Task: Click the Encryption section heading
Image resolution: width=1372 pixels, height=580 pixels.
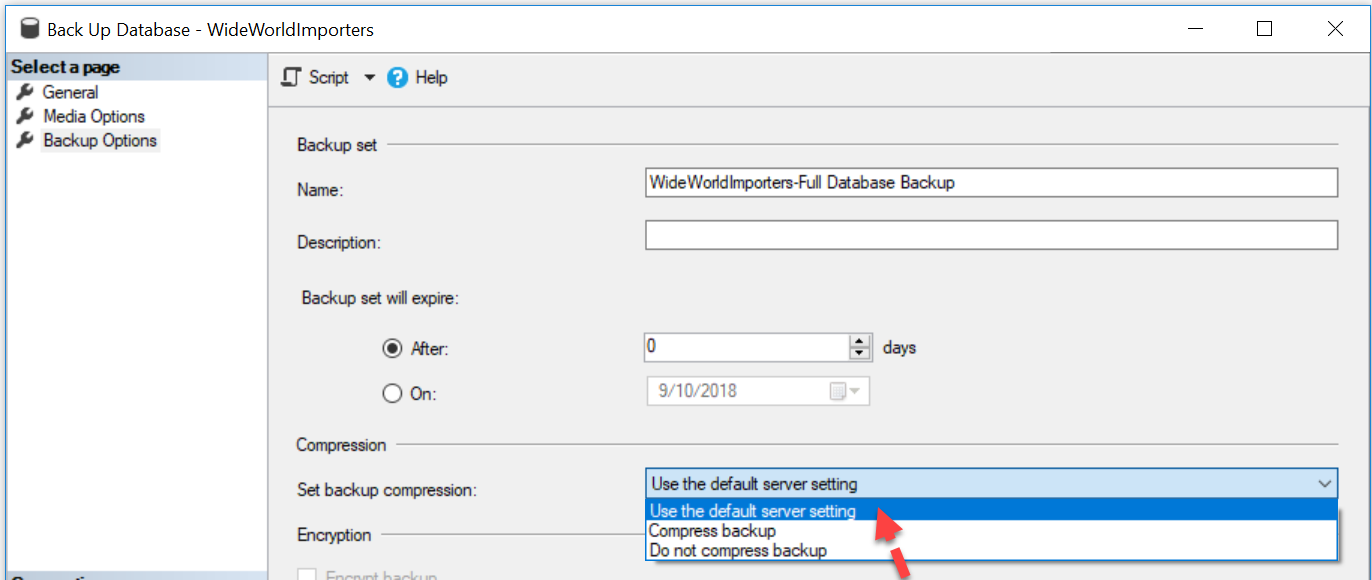Action: click(x=334, y=535)
